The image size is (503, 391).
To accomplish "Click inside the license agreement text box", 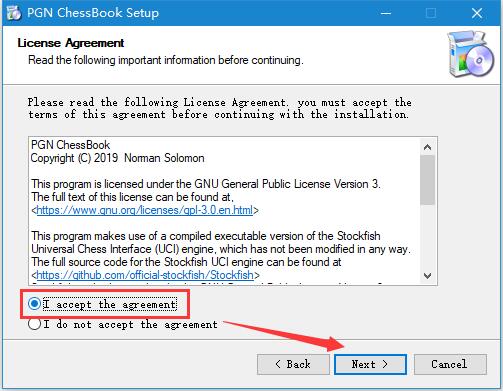I will (225, 211).
